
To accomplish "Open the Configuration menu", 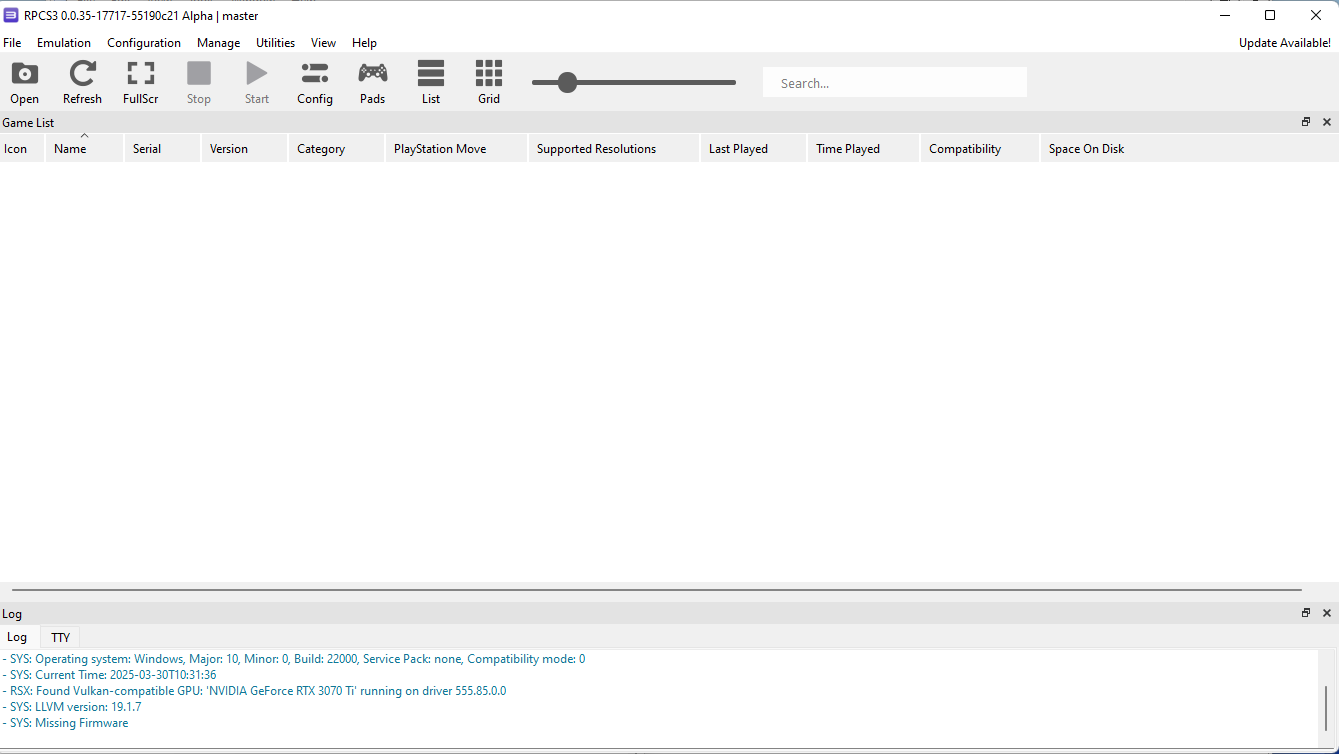I will (144, 43).
